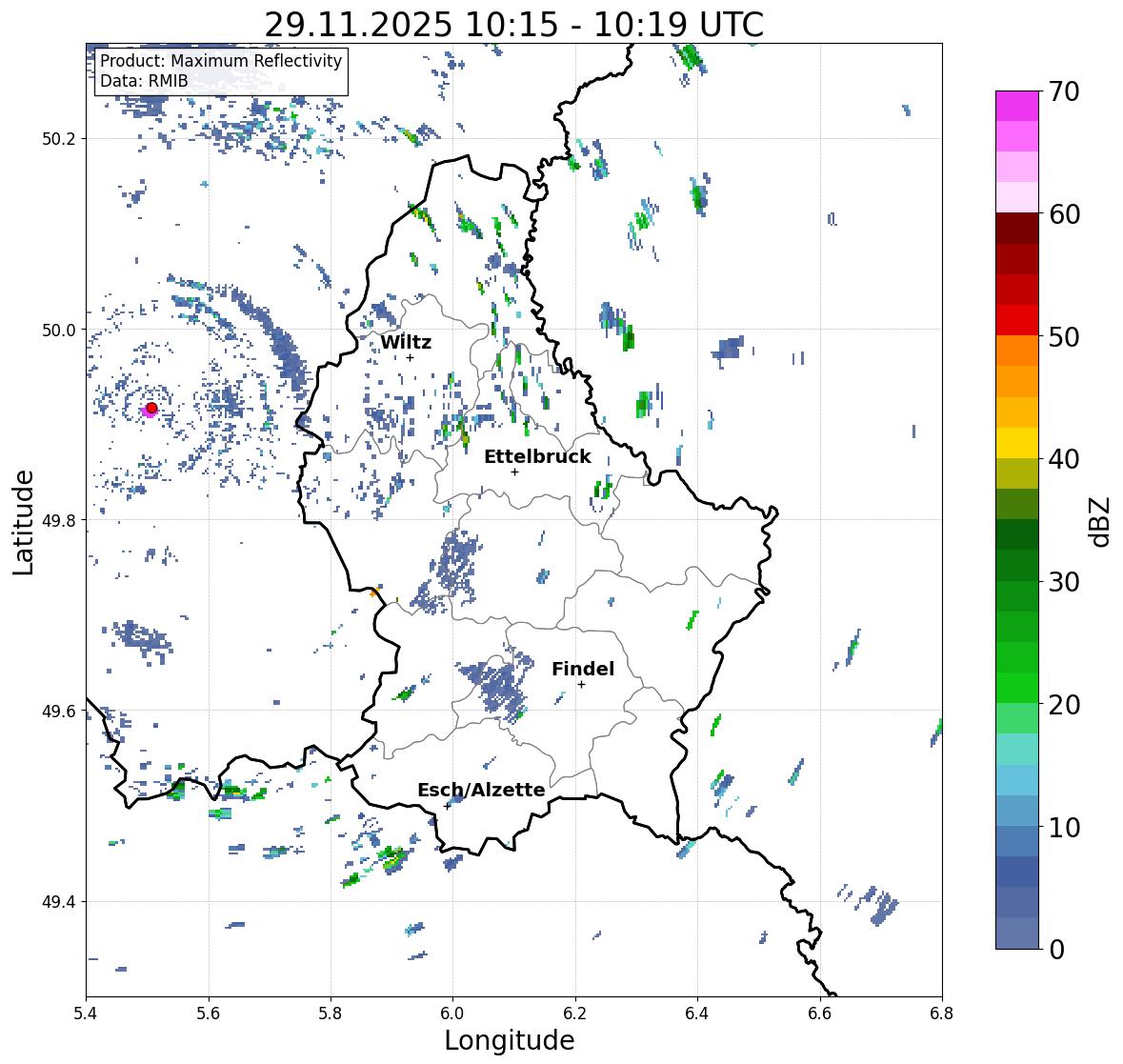
Task: Click the 0 tick on the colorbar
Action: tap(1056, 950)
